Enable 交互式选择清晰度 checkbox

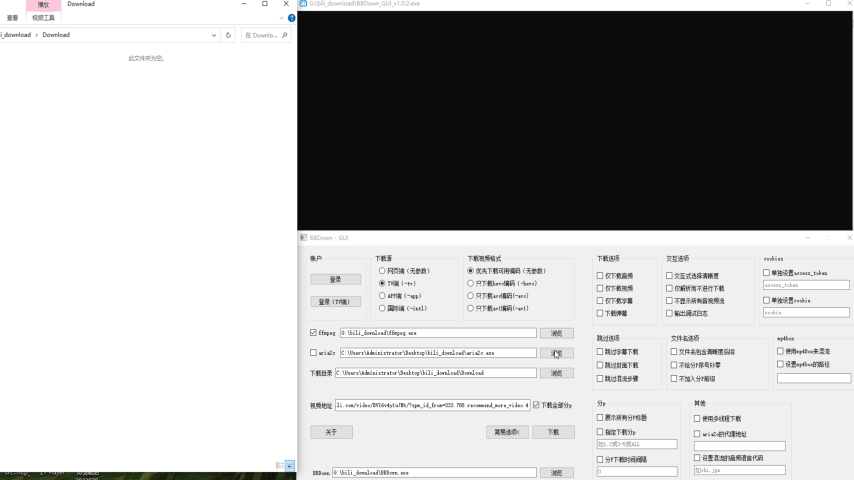pyautogui.click(x=669, y=276)
